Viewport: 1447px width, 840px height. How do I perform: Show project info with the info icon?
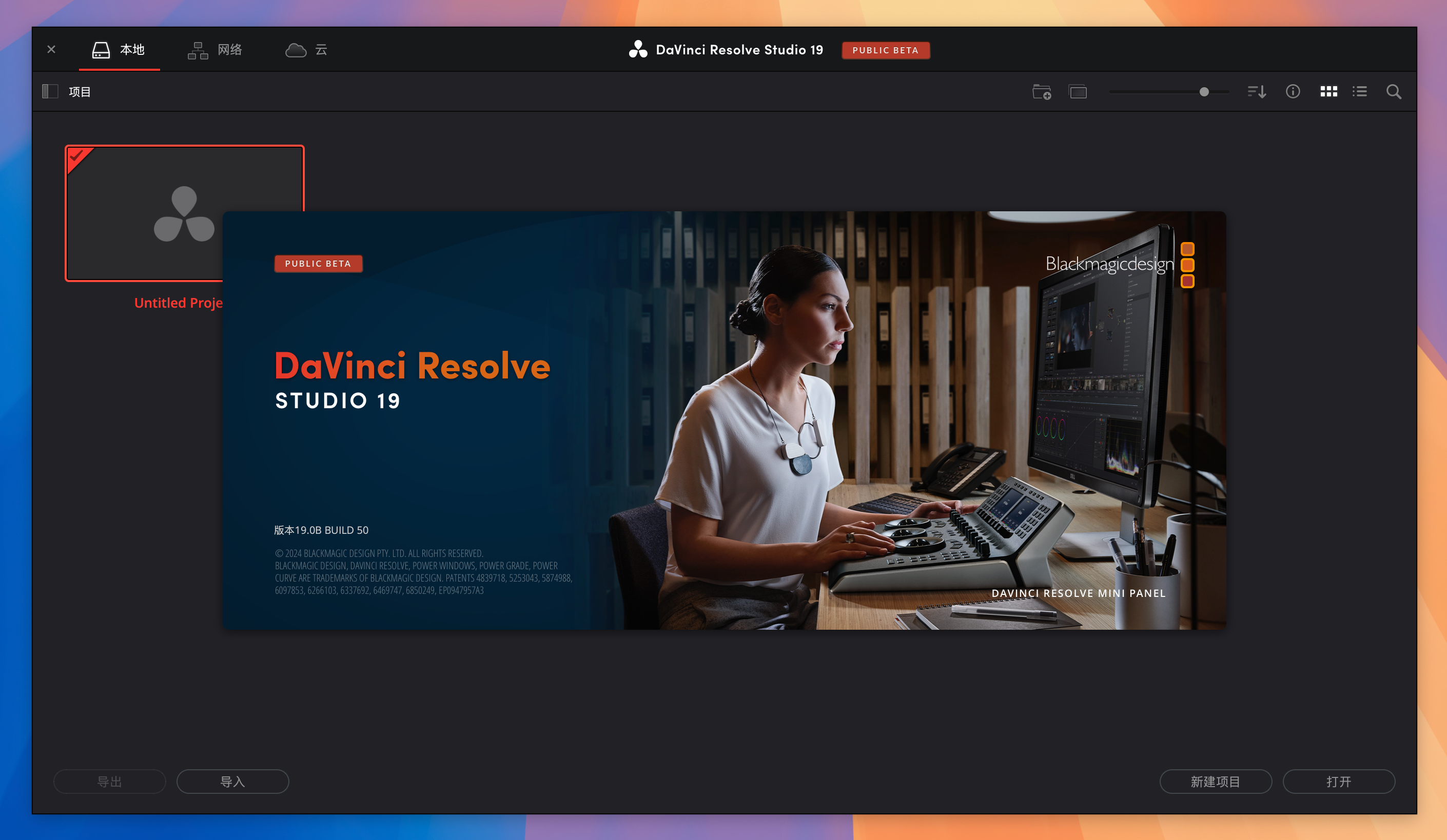pyautogui.click(x=1293, y=92)
